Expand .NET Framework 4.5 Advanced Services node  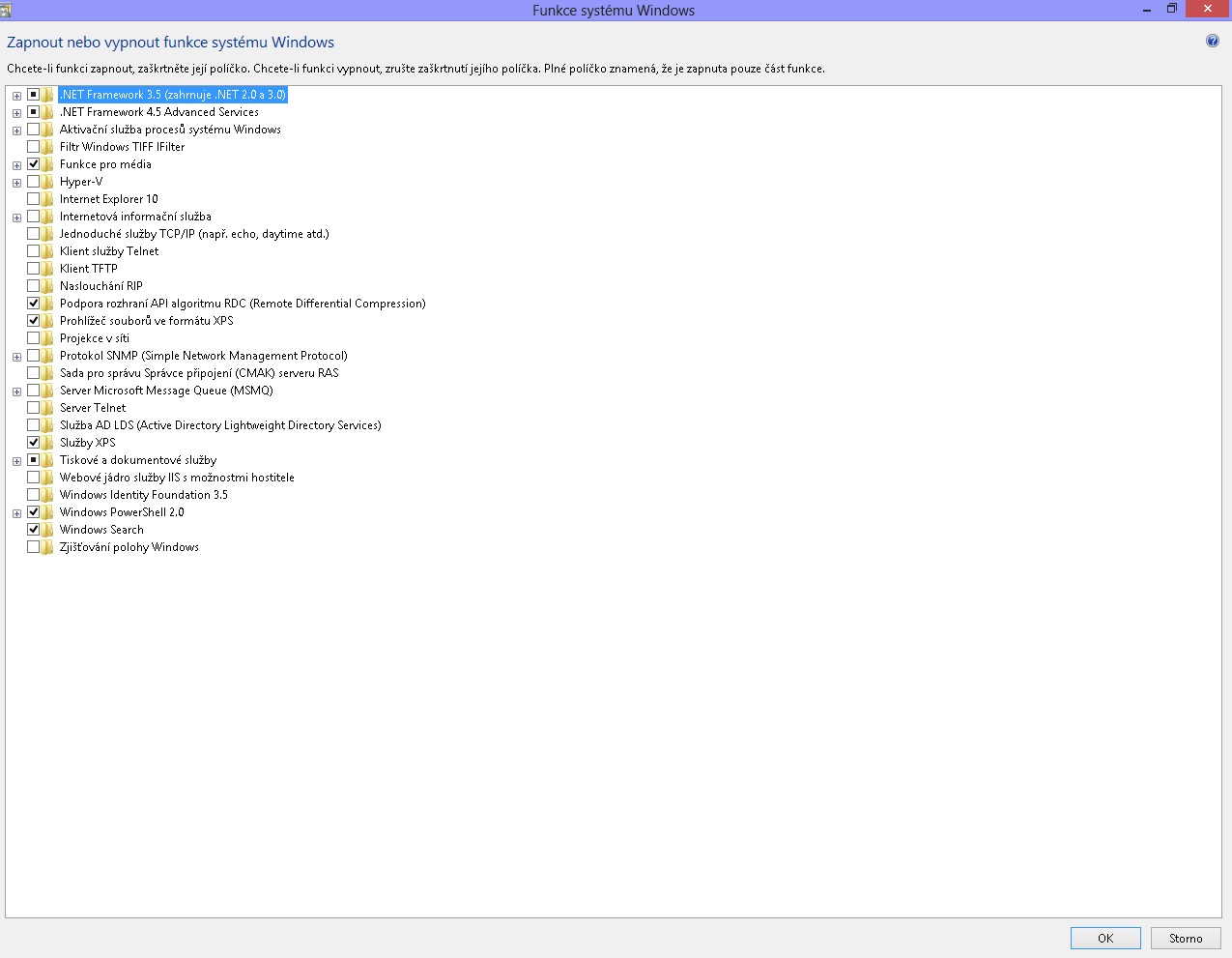click(16, 113)
